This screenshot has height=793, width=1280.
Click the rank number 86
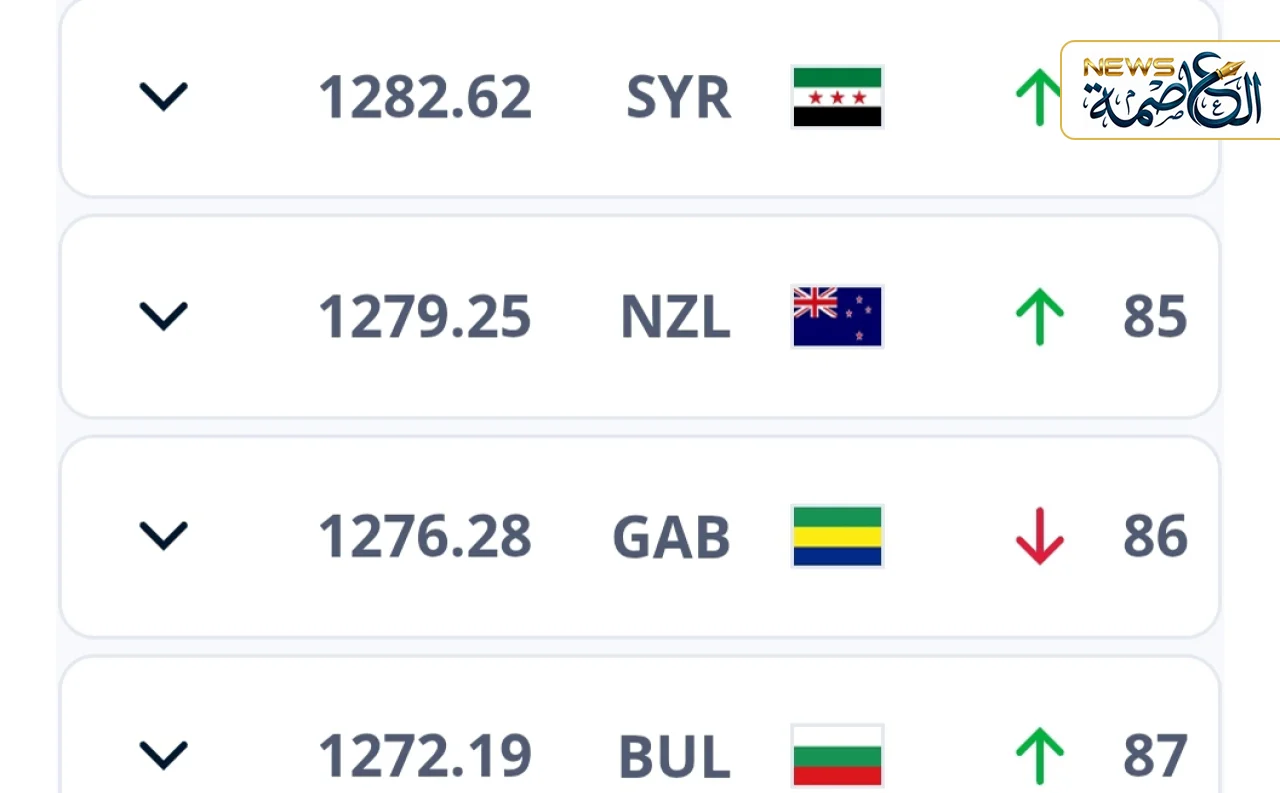tap(1155, 537)
